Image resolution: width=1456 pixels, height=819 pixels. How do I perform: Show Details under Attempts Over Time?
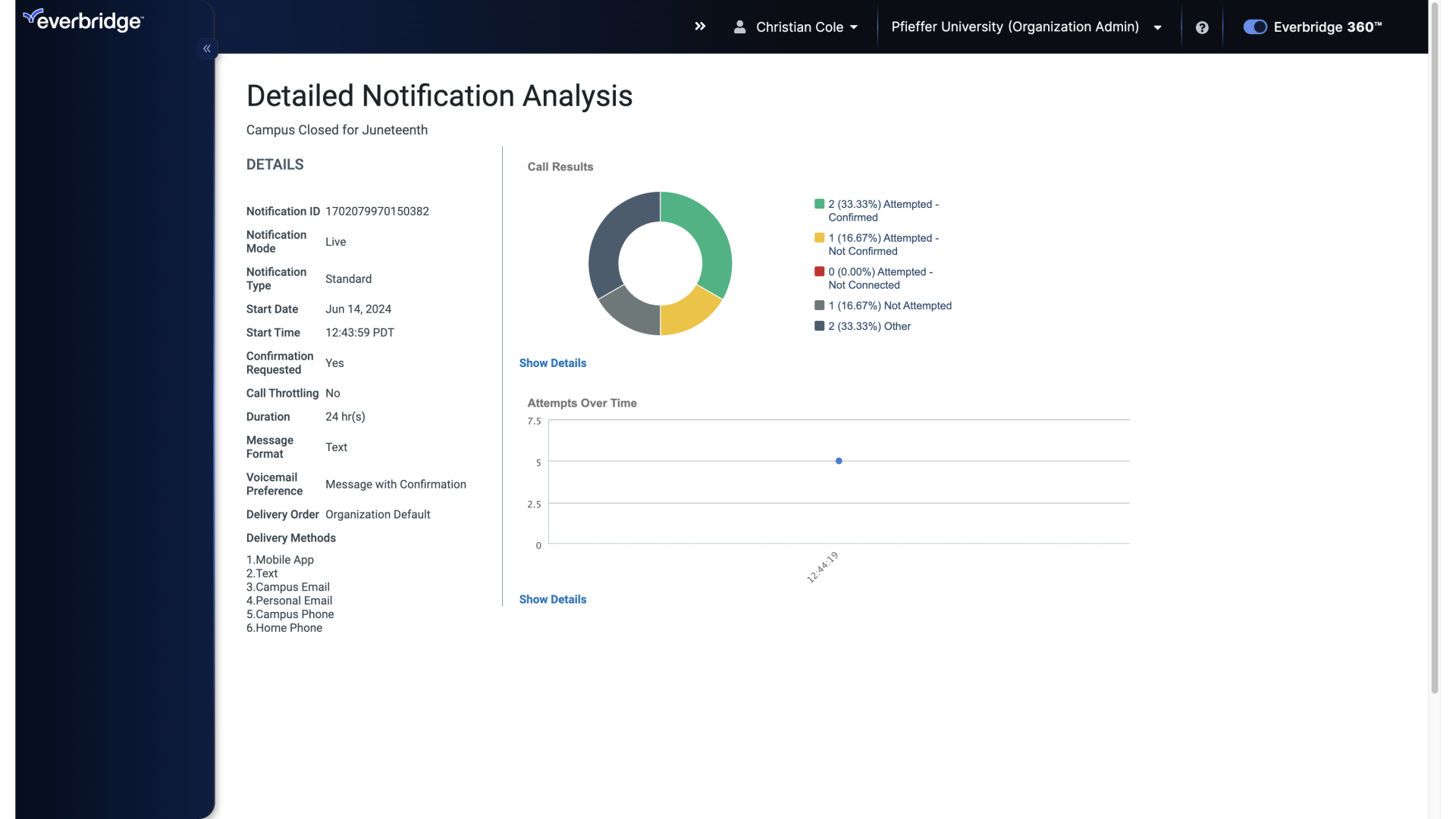[552, 599]
